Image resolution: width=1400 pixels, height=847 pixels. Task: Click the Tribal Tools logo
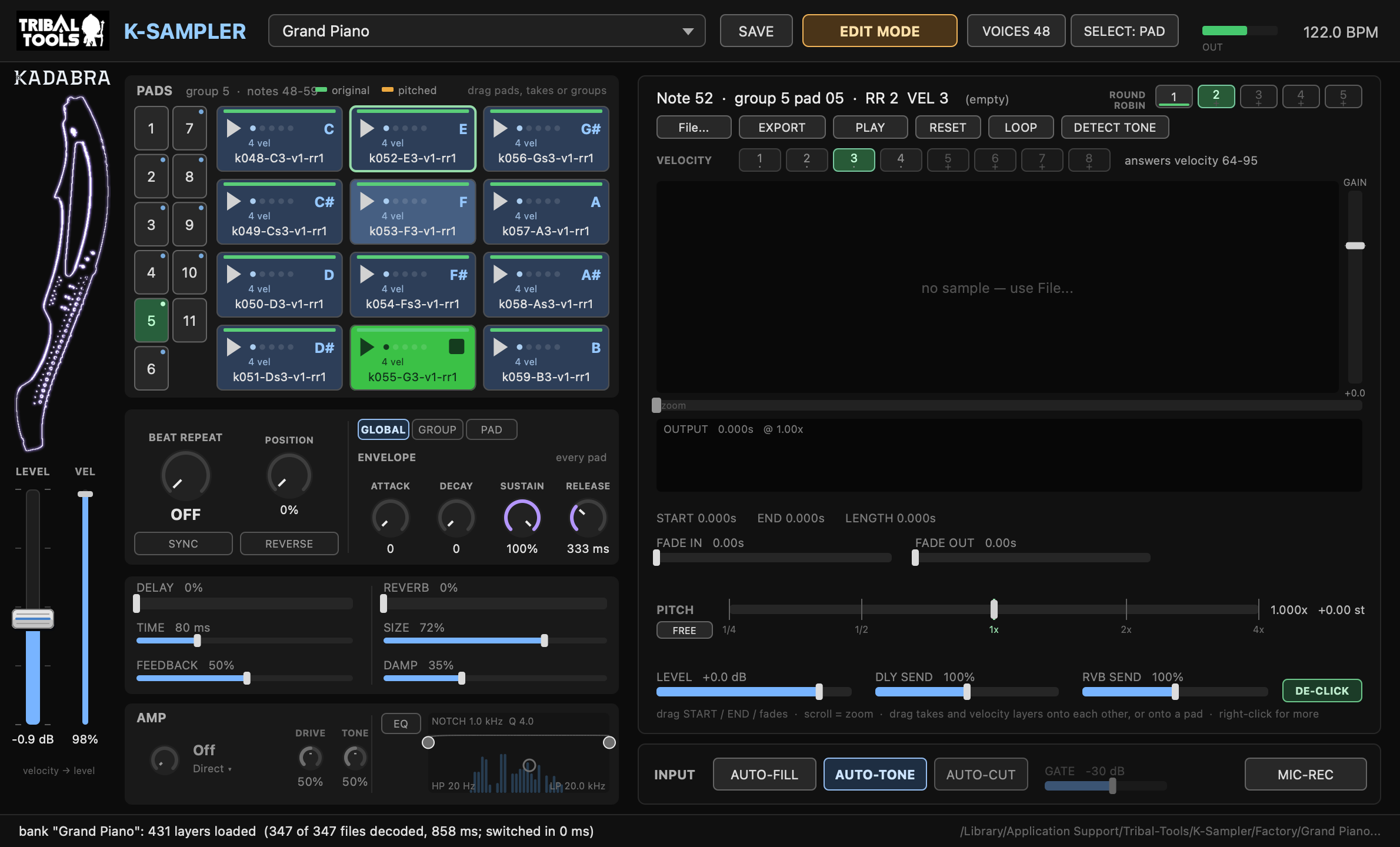click(62, 31)
